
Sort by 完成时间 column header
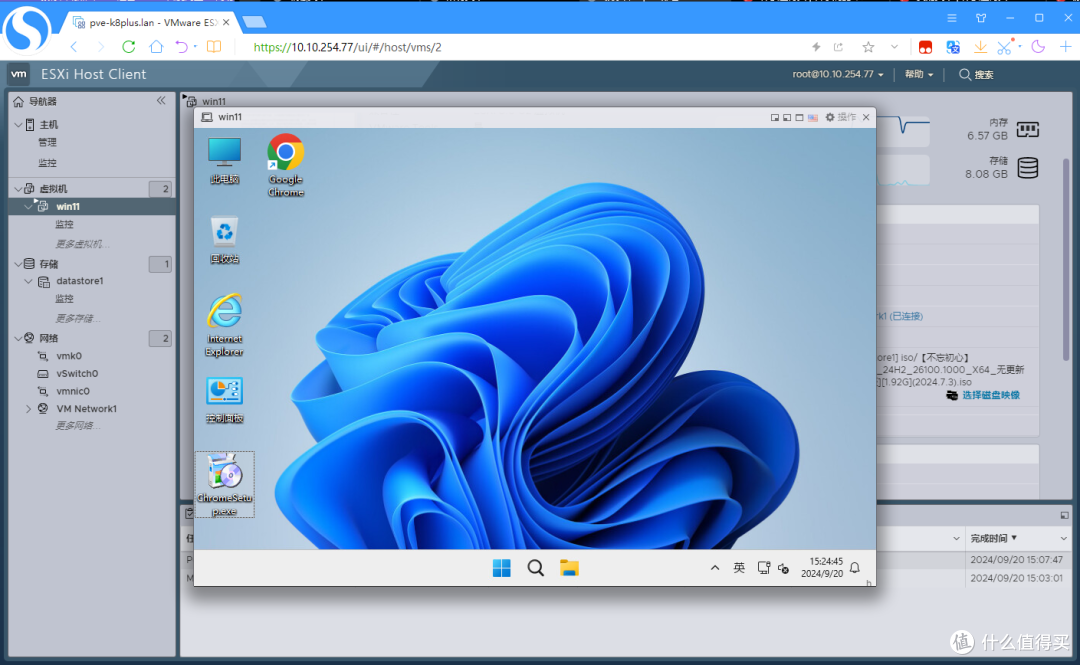(x=989, y=538)
